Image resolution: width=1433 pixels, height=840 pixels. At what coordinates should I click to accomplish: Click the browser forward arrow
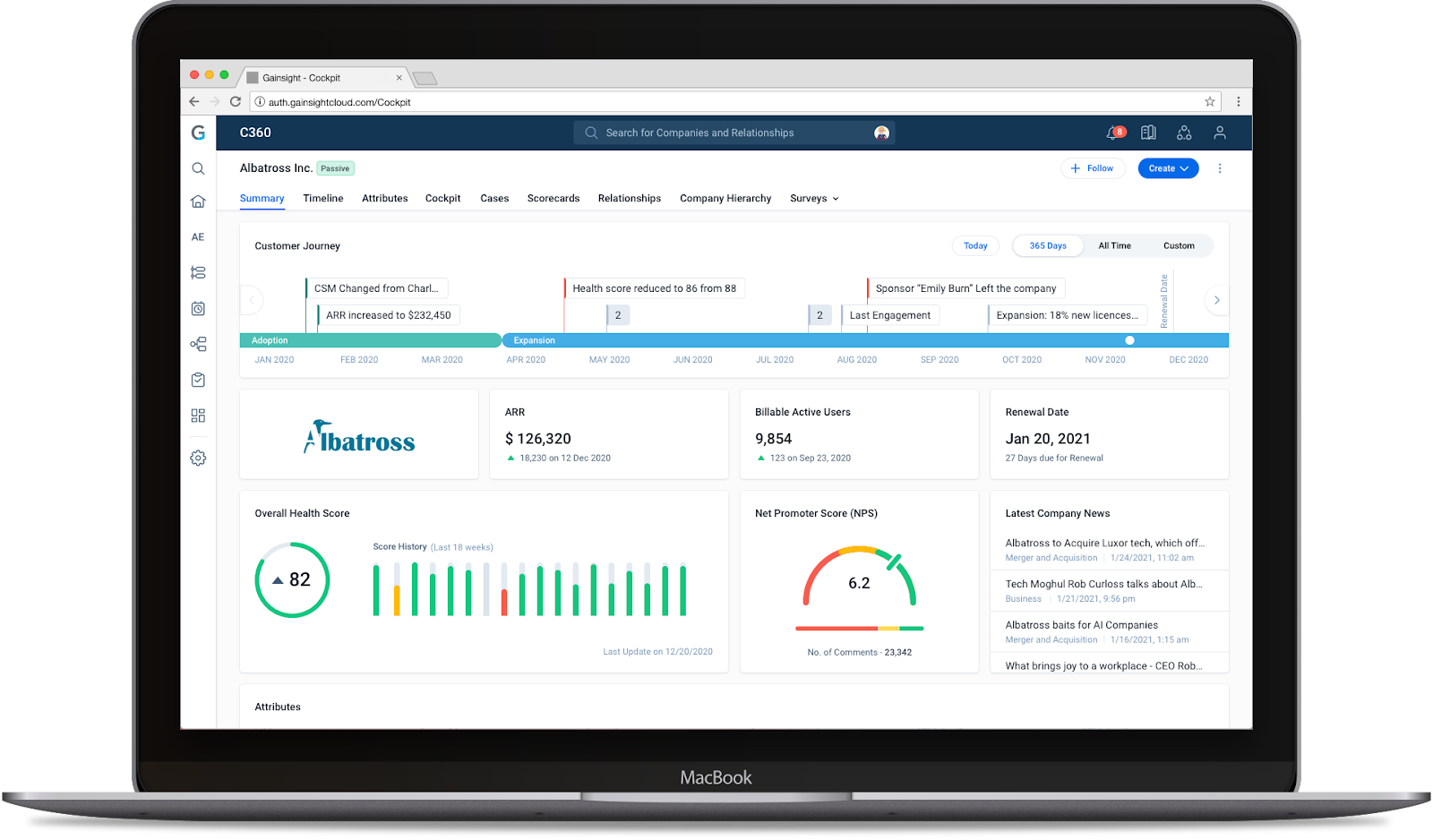pyautogui.click(x=215, y=102)
